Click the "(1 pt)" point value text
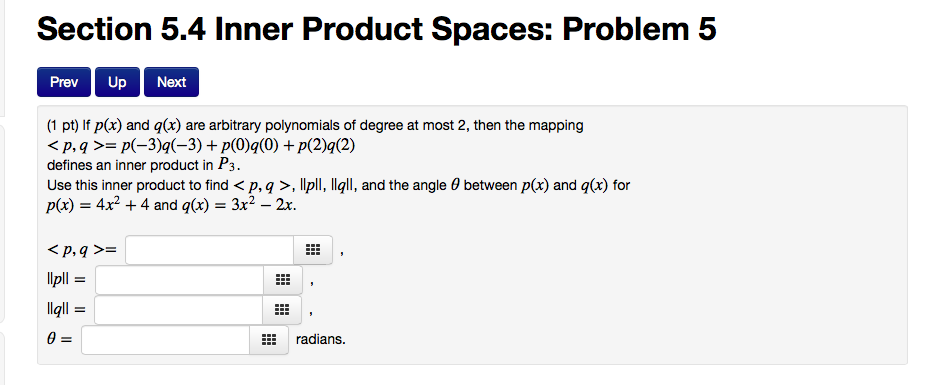 pyautogui.click(x=63, y=126)
